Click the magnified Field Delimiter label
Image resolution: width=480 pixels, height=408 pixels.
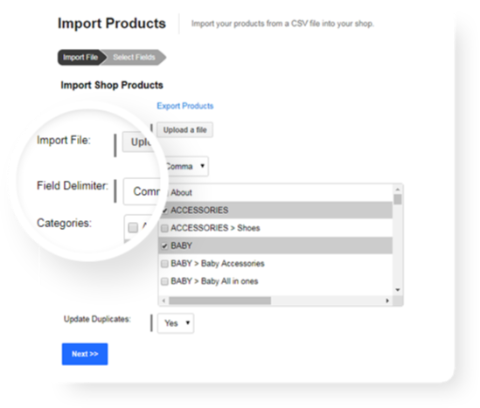(72, 186)
